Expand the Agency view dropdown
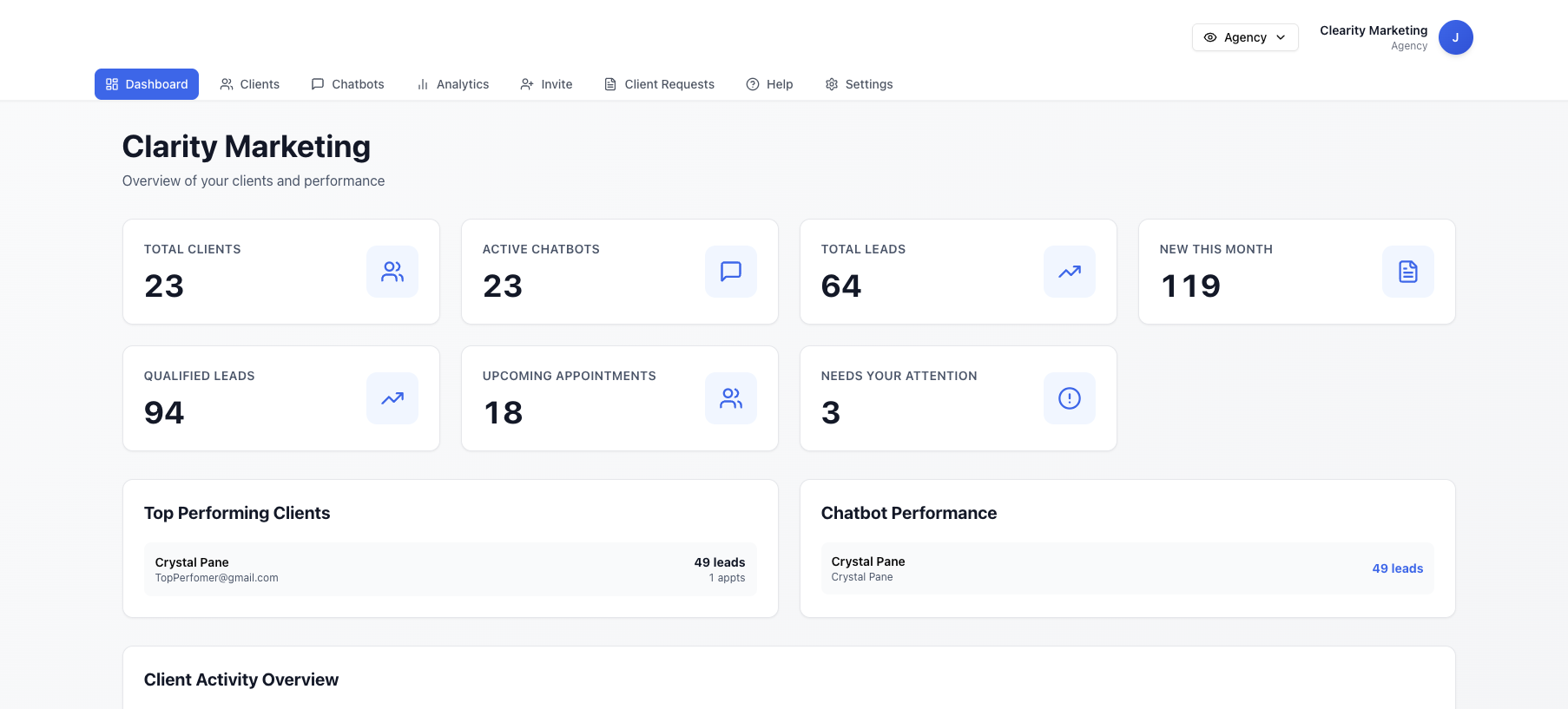Viewport: 1568px width, 709px height. (x=1245, y=37)
